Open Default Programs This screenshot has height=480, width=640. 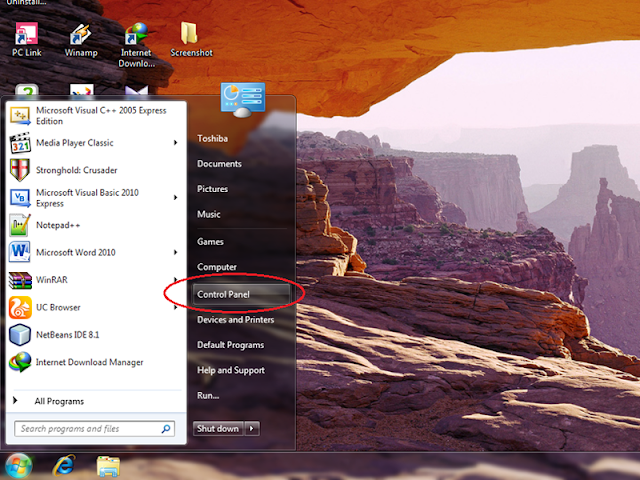(x=231, y=345)
